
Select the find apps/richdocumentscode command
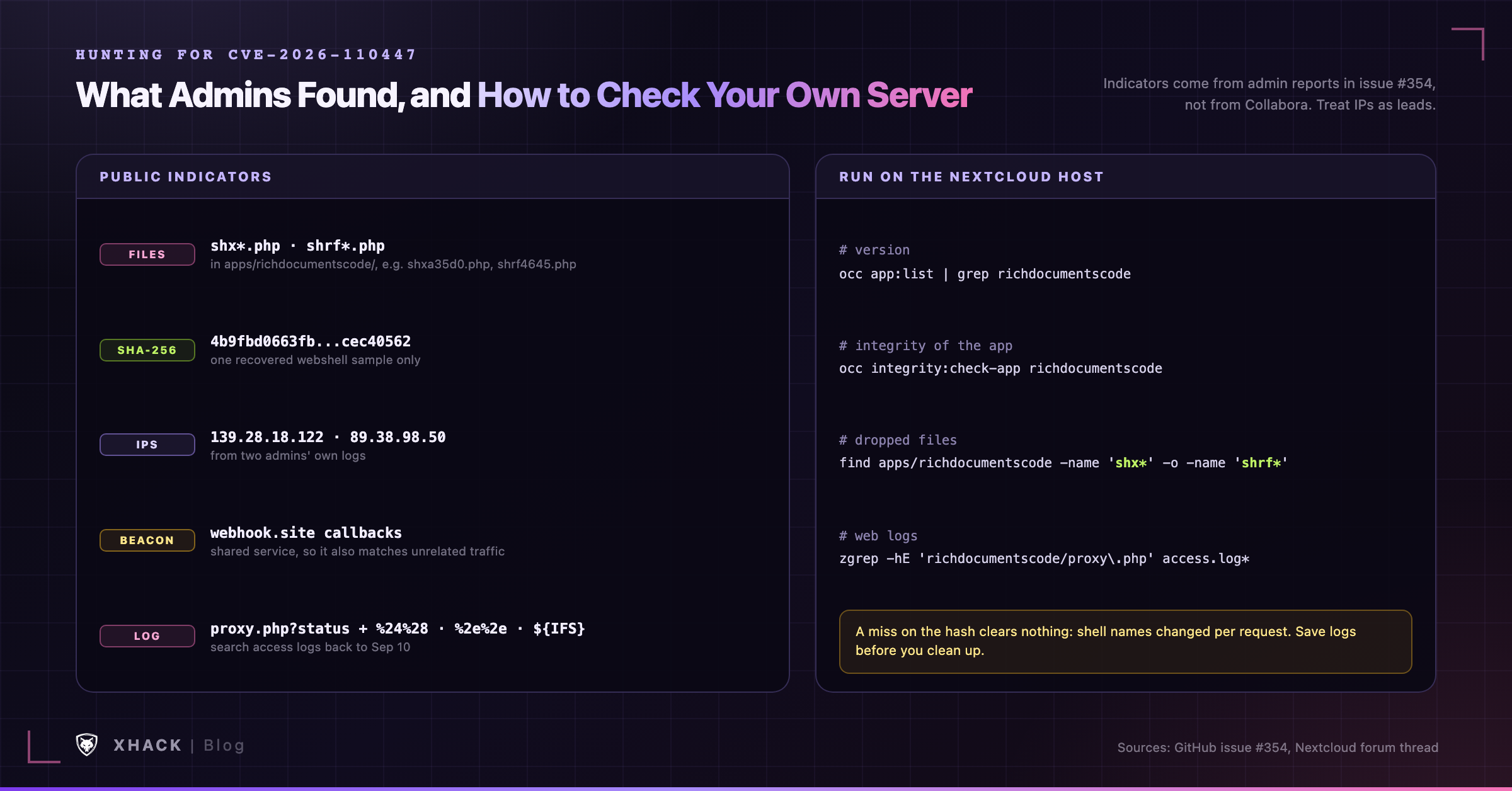click(1064, 463)
